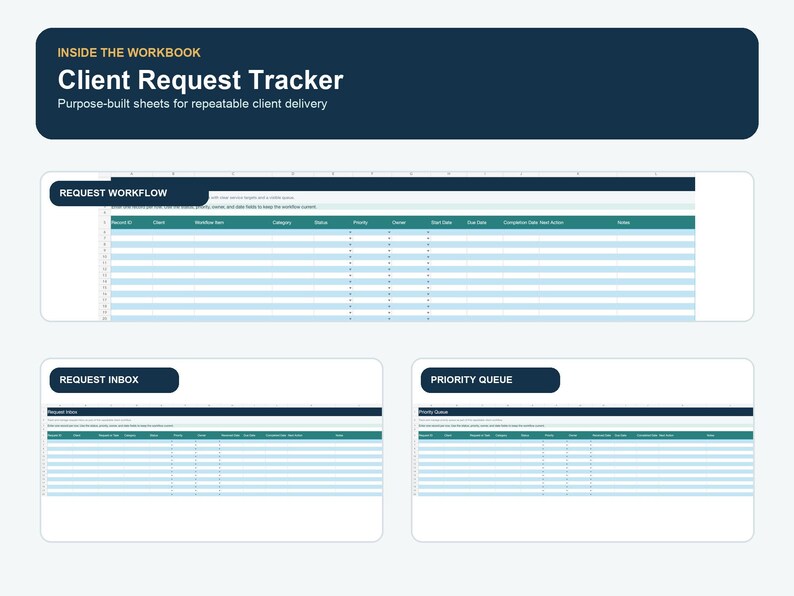Open the Priority dropdown in Request Workflow row 20
This screenshot has height=596, width=794.
(x=389, y=319)
